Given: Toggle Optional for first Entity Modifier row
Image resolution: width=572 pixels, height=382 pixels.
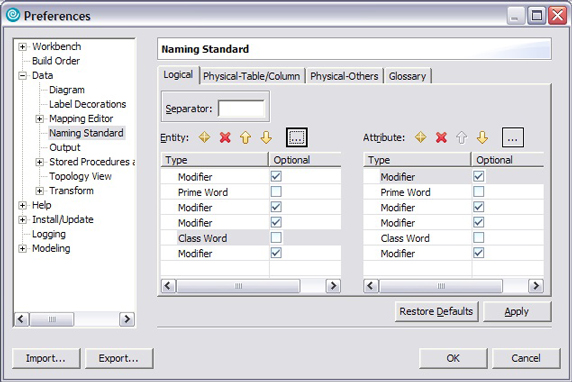Looking at the screenshot, I should pos(276,176).
